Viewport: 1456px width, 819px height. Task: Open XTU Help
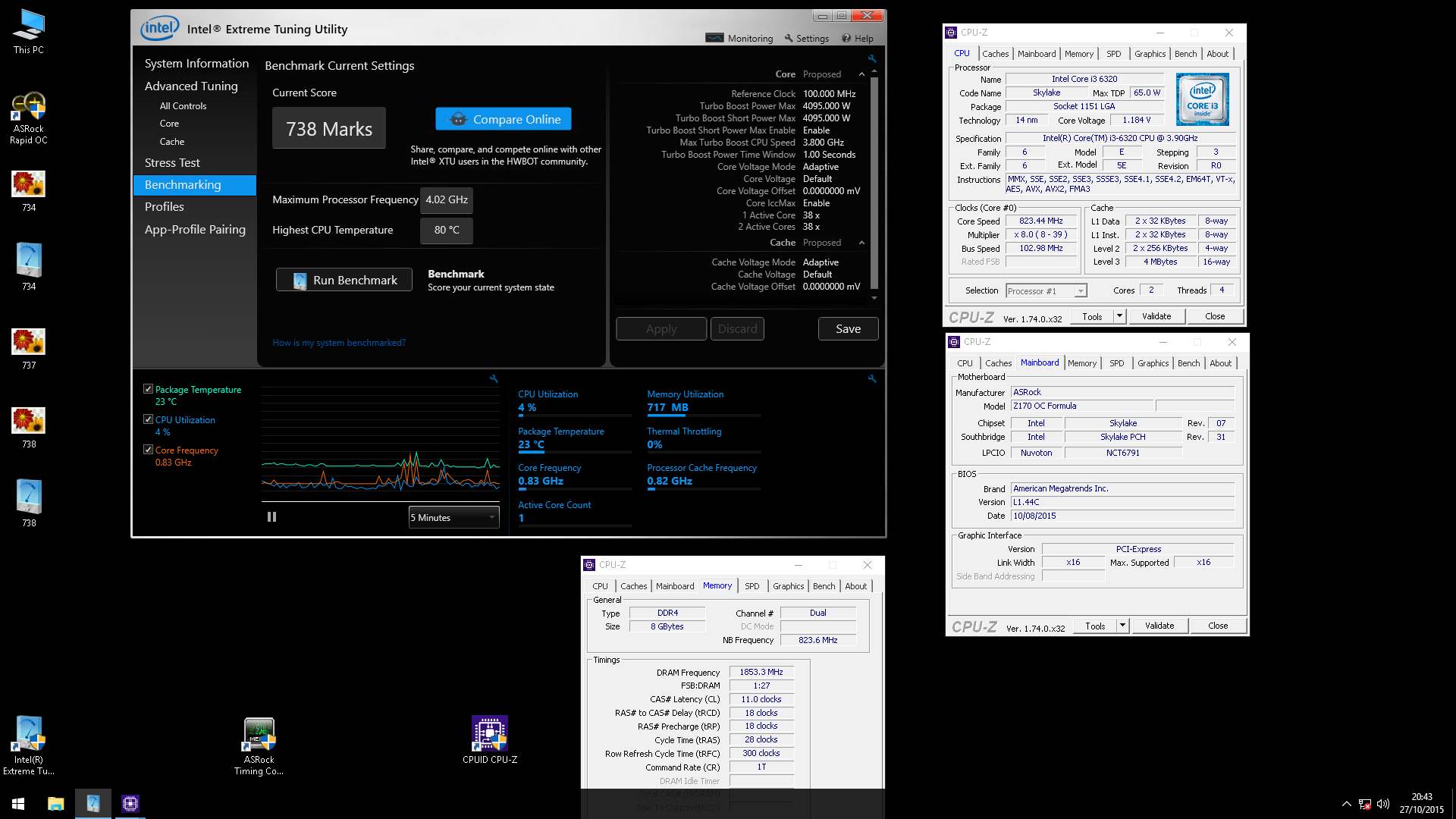click(857, 38)
